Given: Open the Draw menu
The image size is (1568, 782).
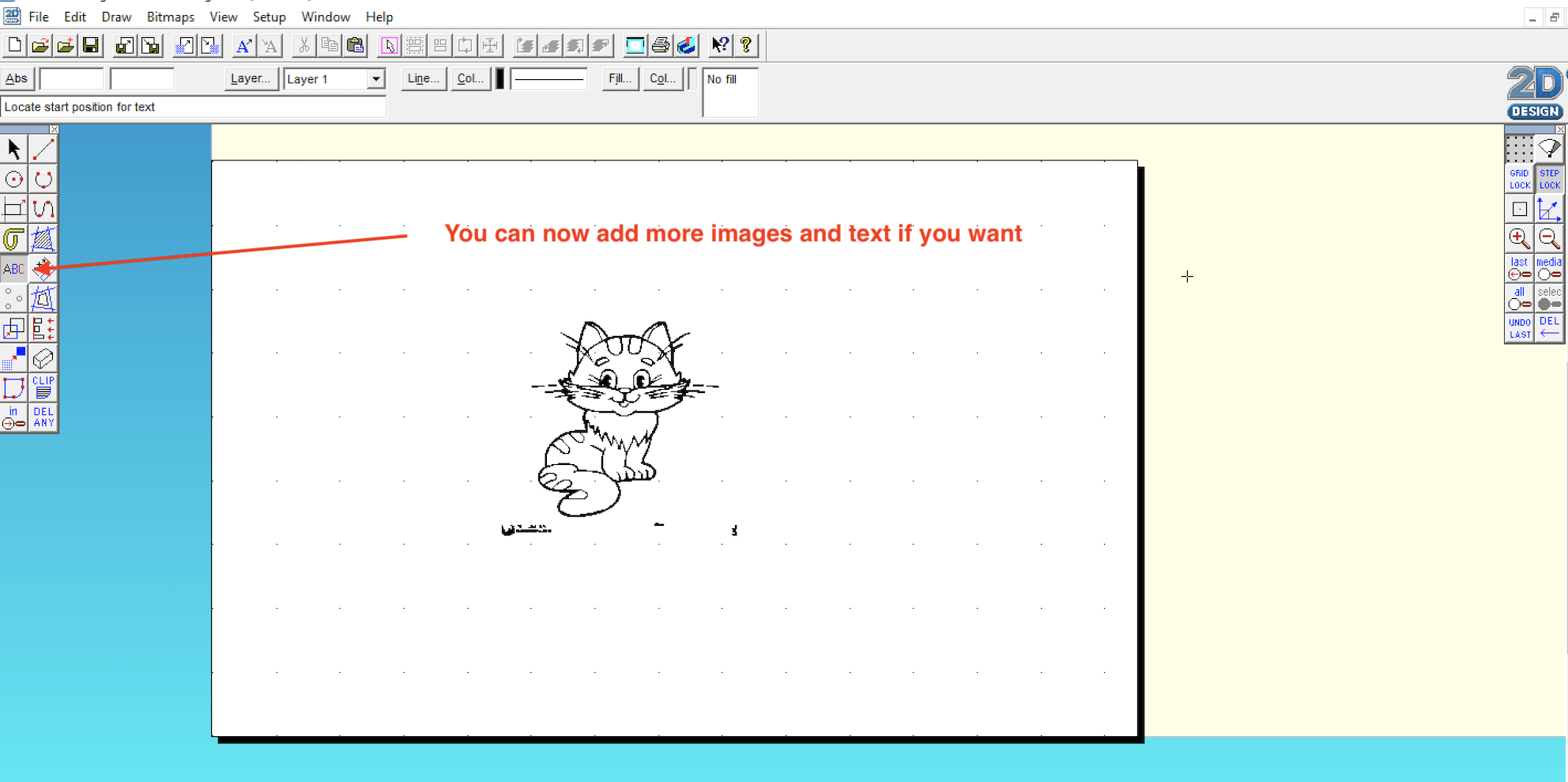Looking at the screenshot, I should 116,17.
